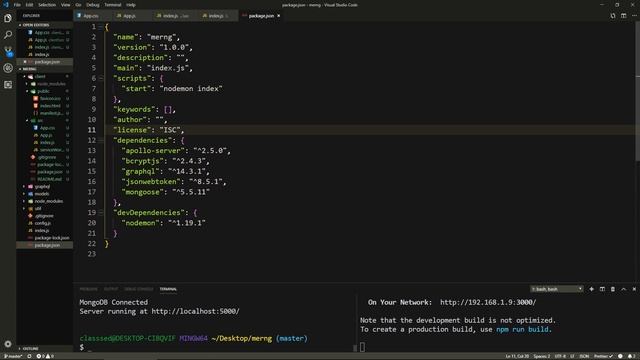The width and height of the screenshot is (640, 360).
Task: Close the package.json editor tab
Action: click(x=279, y=16)
